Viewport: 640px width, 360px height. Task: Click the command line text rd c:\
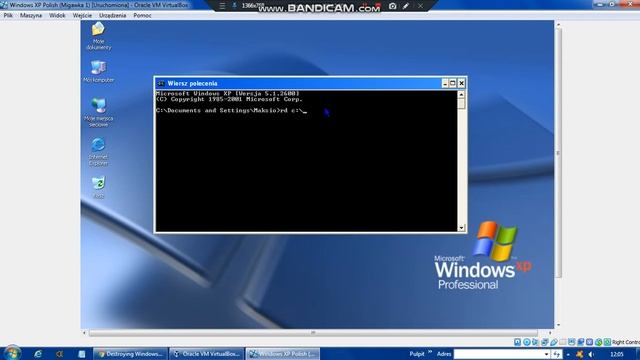click(292, 111)
